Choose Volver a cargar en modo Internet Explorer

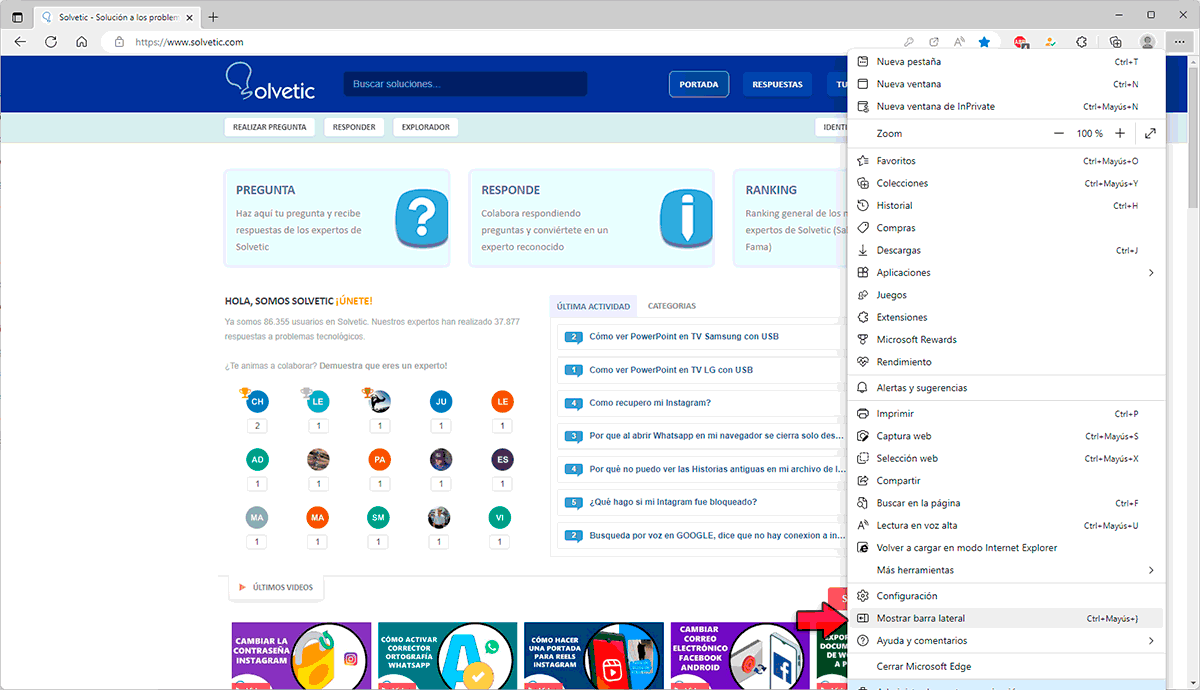click(x=1006, y=548)
